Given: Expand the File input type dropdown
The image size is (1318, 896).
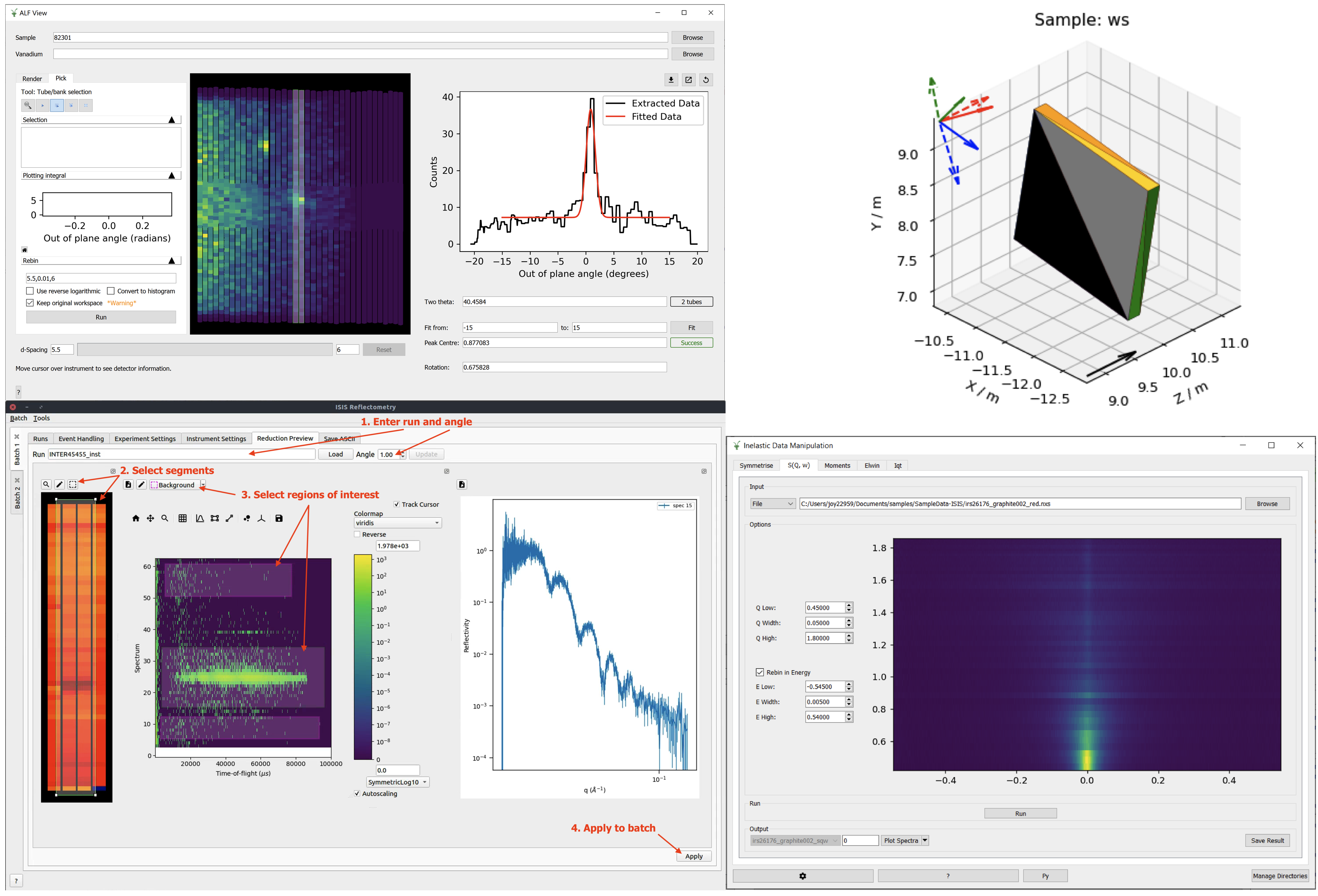Looking at the screenshot, I should point(772,504).
